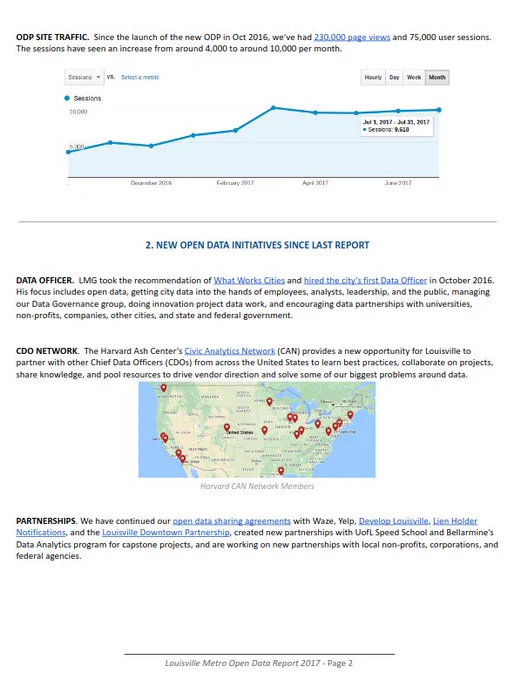The image size is (521, 680).
Task: Click the '10,000' y-axis label
Action: pos(78,112)
